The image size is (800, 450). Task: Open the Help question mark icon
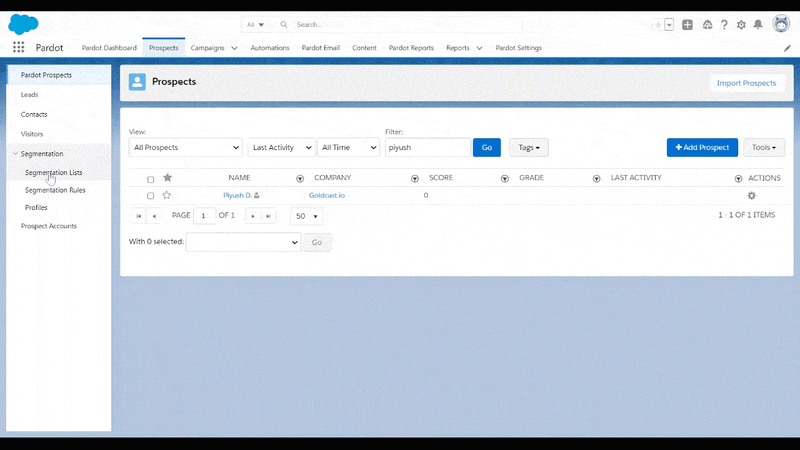point(724,24)
